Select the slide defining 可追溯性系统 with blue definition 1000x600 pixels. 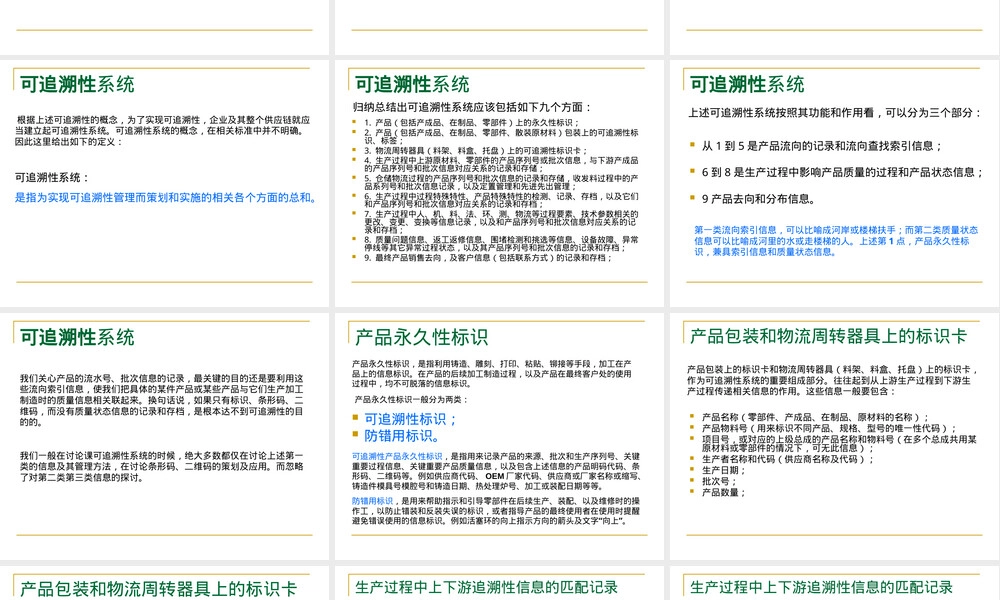point(164,183)
